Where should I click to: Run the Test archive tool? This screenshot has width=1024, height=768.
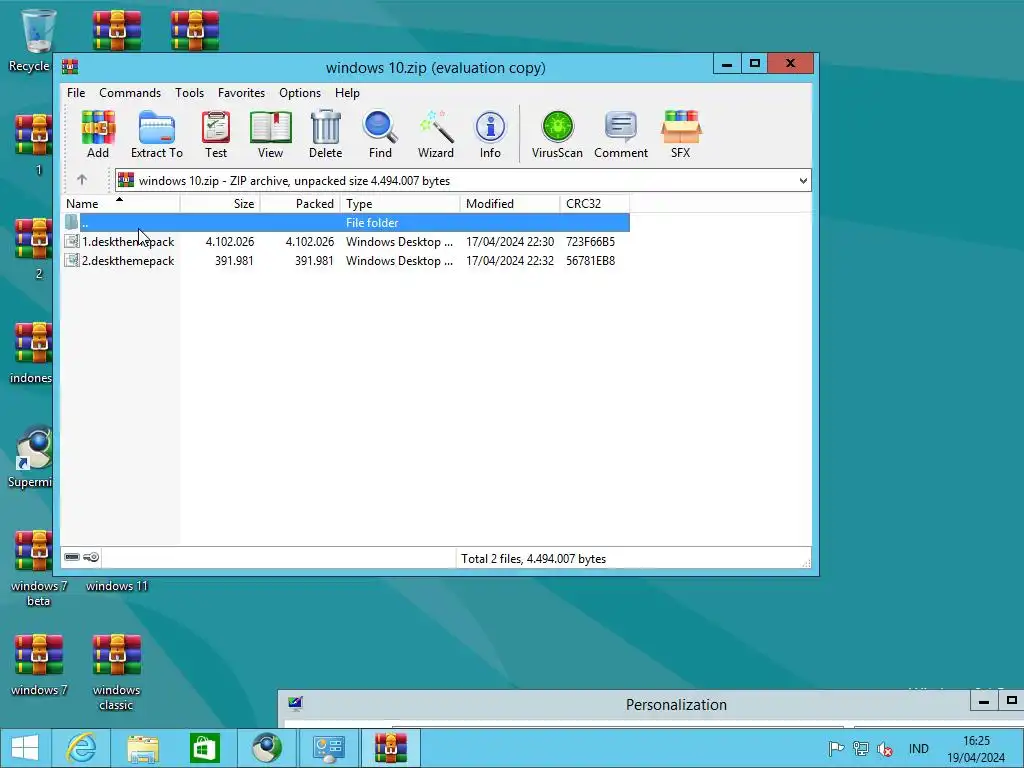(x=216, y=134)
